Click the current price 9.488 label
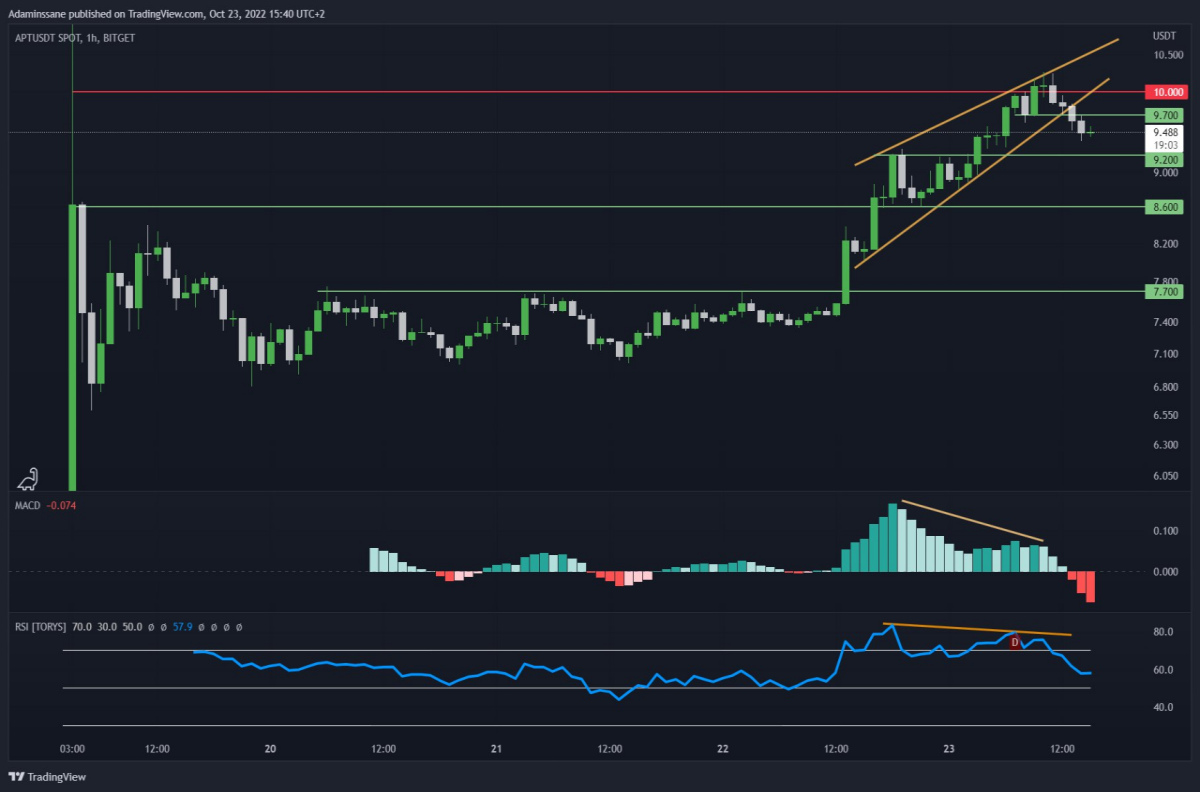 coord(1166,132)
